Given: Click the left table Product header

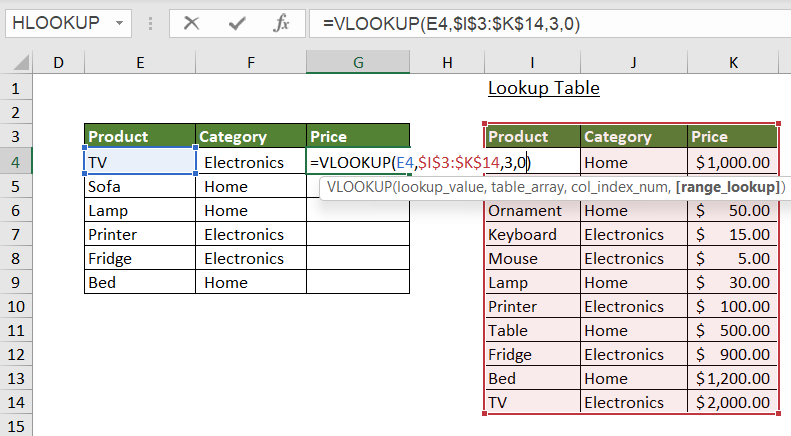Looking at the screenshot, I should click(140, 136).
